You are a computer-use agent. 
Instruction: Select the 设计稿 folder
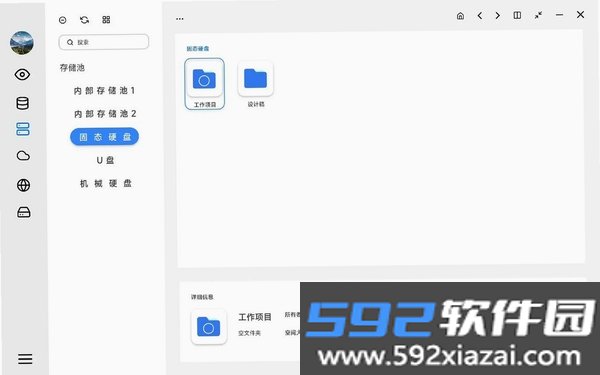[x=256, y=84]
